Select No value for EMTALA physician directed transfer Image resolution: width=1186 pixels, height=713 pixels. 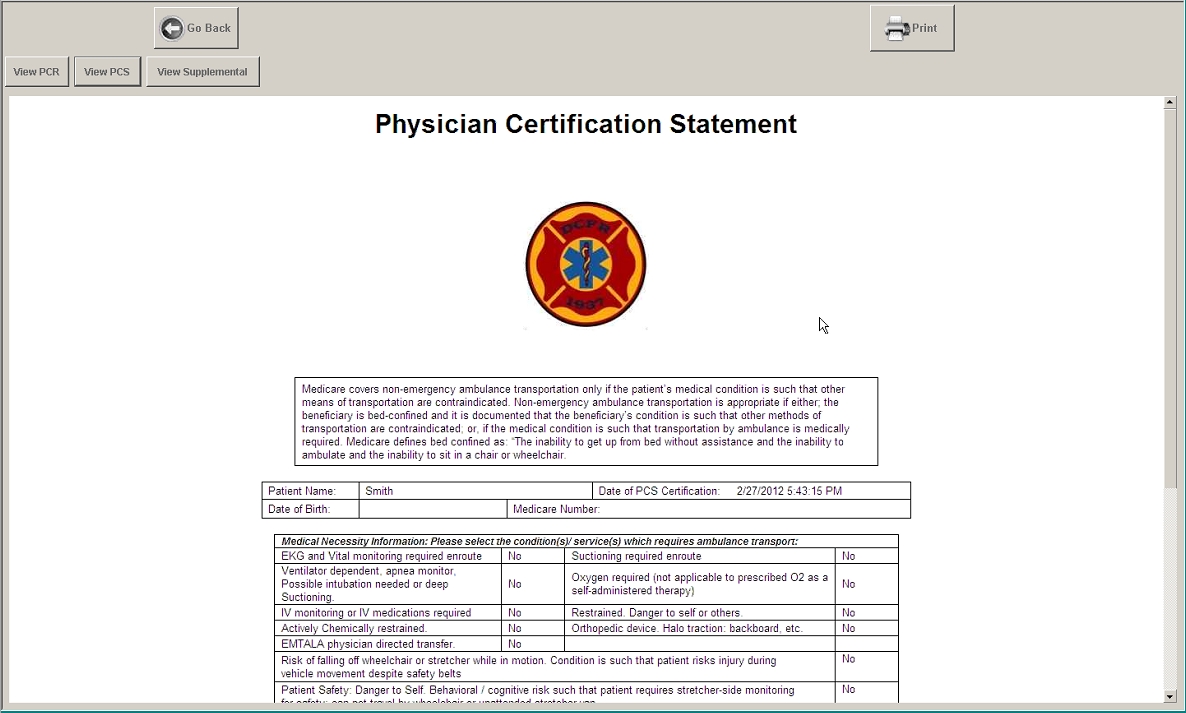coord(515,644)
